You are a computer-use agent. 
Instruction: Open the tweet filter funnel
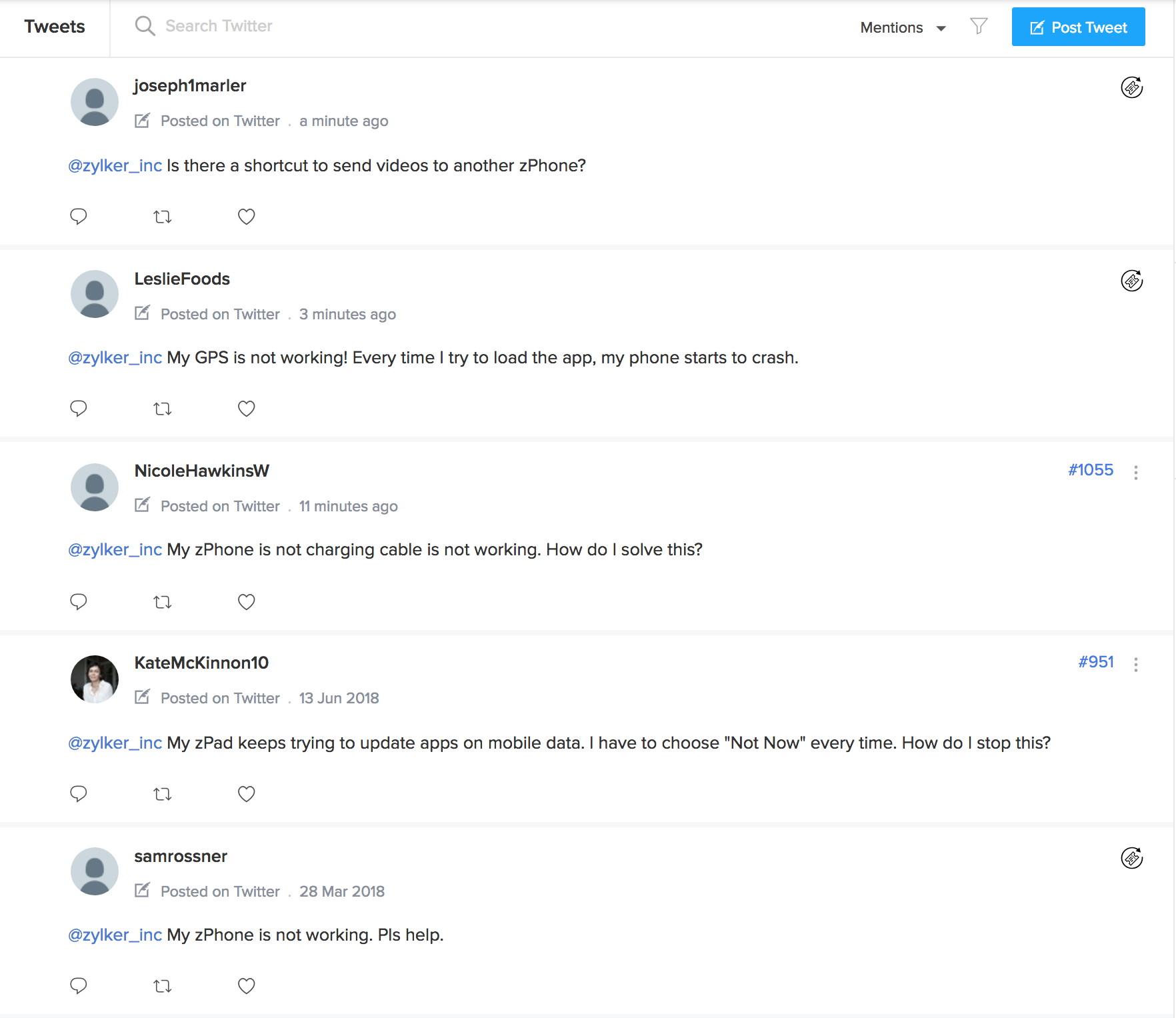979,26
